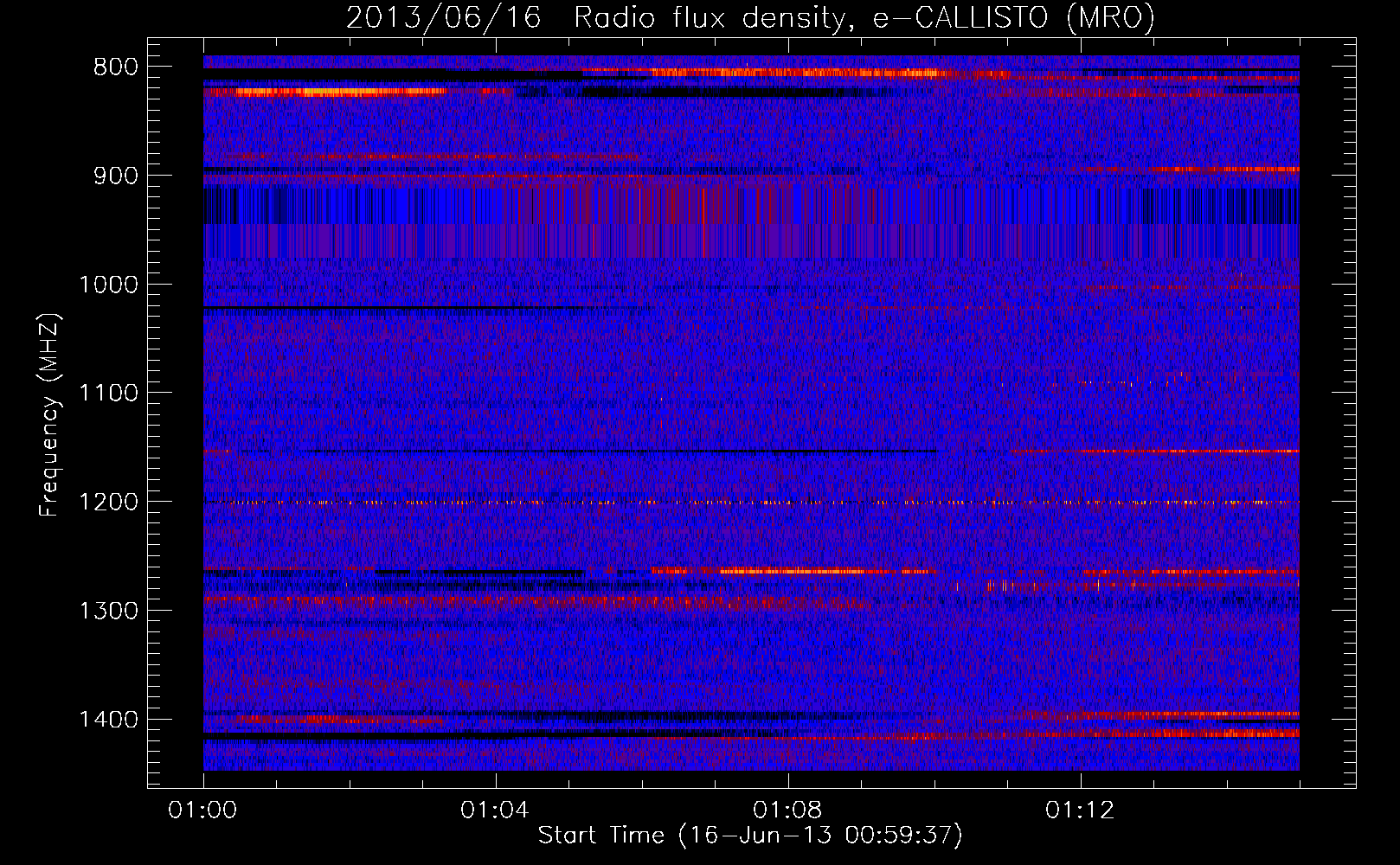1400x865 pixels.
Task: Click the 1400 frequency tick label
Action: click(x=108, y=720)
